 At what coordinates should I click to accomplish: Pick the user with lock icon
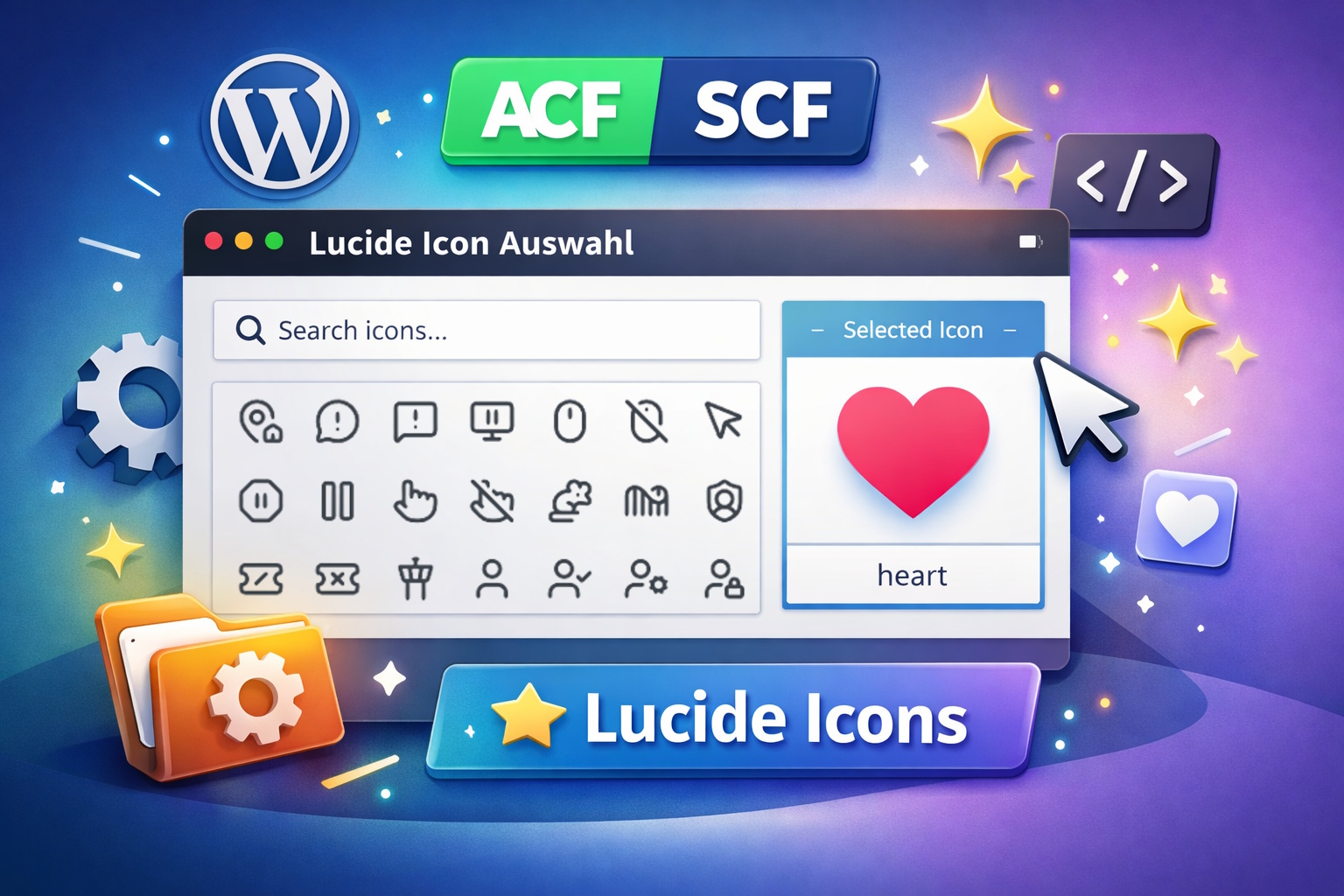coord(724,578)
